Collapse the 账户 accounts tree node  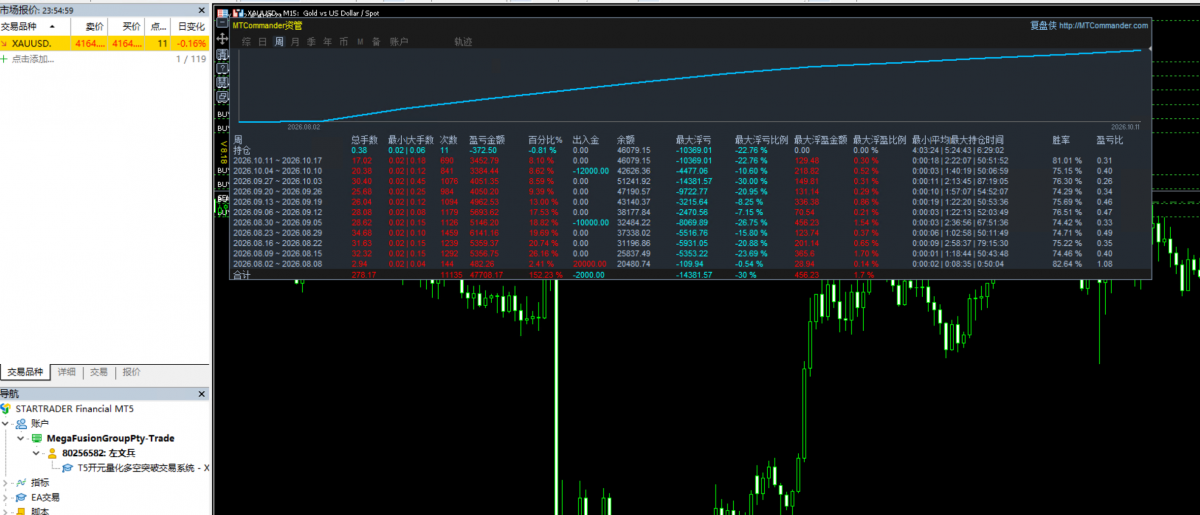(7, 423)
